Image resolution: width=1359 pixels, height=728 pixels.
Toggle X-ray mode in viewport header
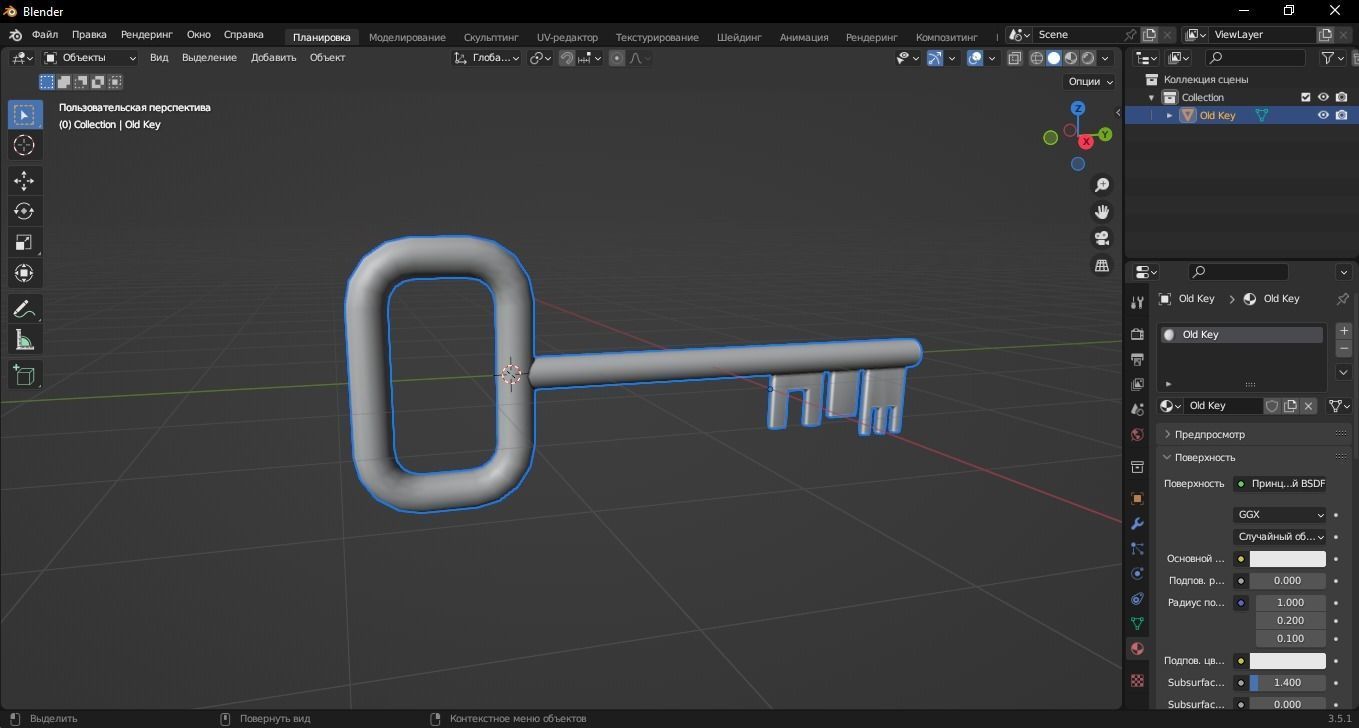pyautogui.click(x=1015, y=58)
